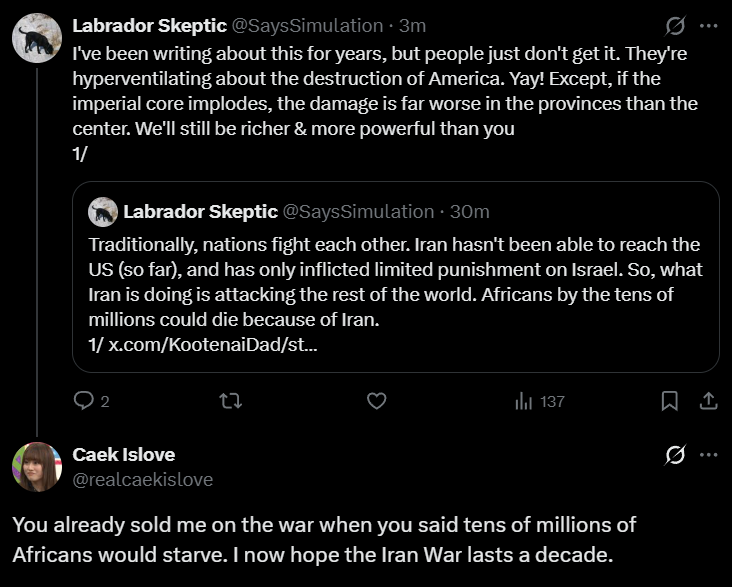Open Caek Islove's profile avatar

[x=37, y=467]
